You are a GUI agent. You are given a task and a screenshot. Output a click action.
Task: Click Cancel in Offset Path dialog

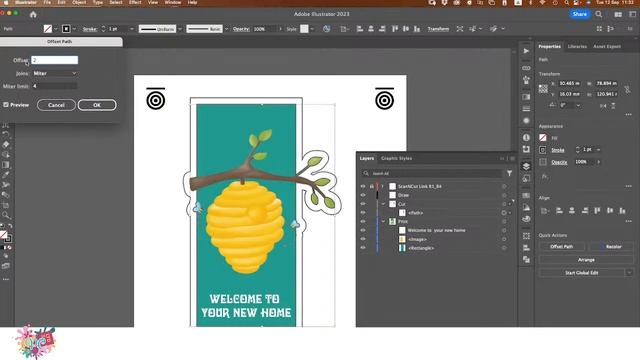56,105
